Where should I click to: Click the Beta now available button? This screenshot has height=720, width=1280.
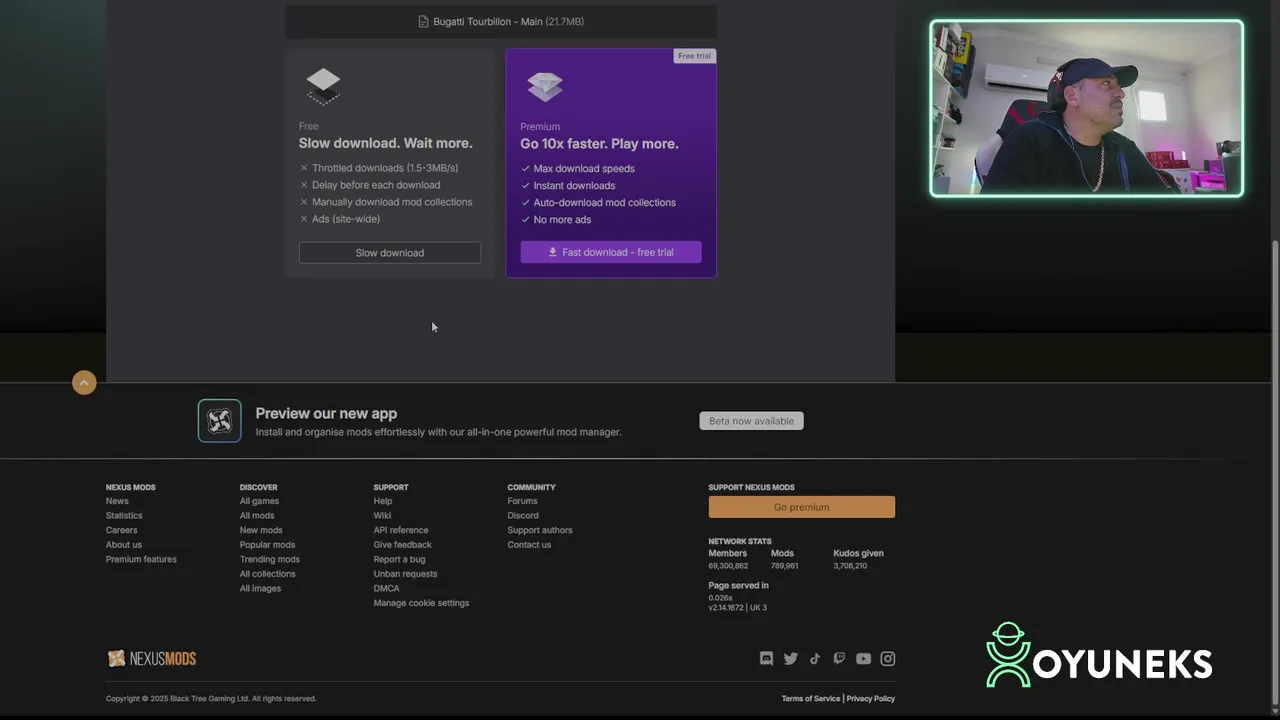pos(751,421)
